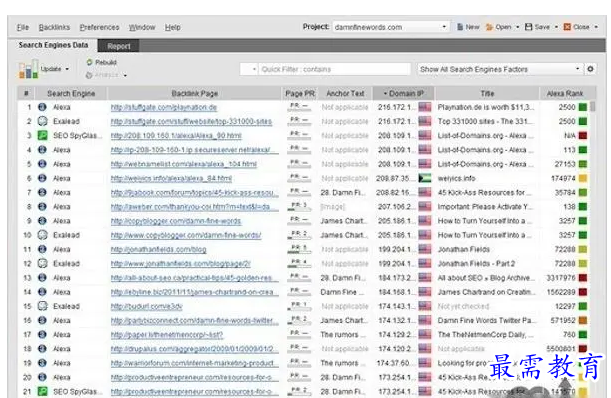Select the title 'Jonathan Fields - Part 2'
This screenshot has height=398, width=611.
click(476, 264)
